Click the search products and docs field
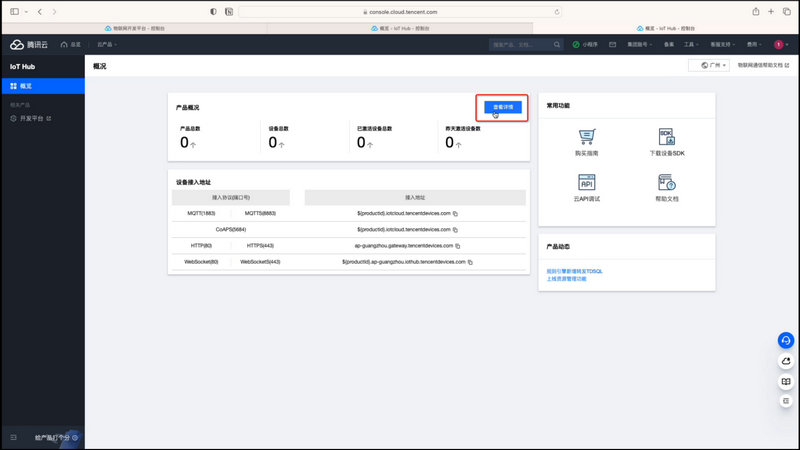The image size is (800, 450). pyautogui.click(x=520, y=45)
